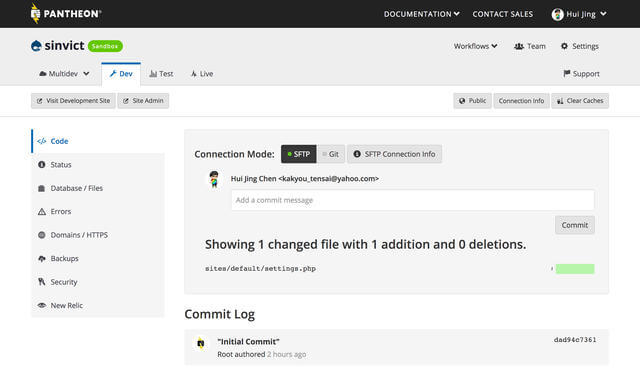Open the Settings menu item

[x=580, y=46]
